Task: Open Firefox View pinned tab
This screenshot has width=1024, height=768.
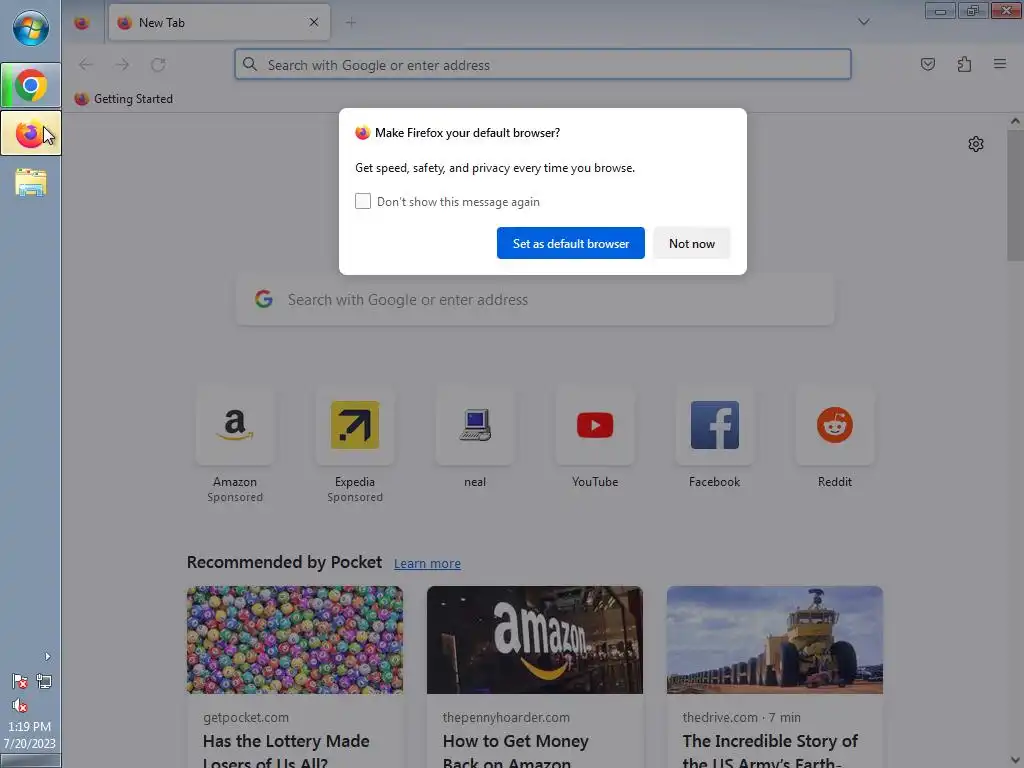Action: pos(82,23)
